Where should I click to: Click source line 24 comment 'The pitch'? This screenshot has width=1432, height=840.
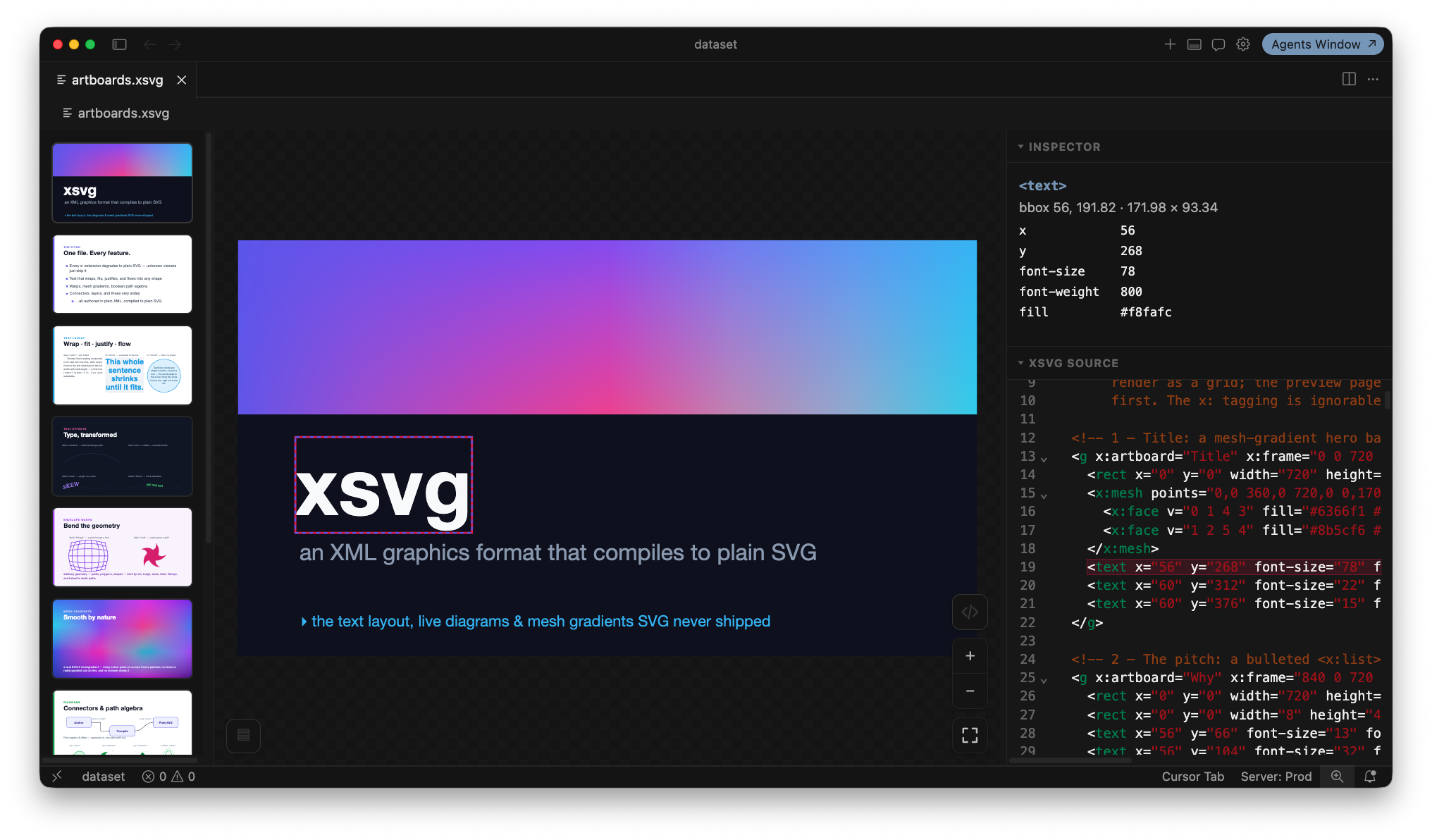pos(1226,659)
